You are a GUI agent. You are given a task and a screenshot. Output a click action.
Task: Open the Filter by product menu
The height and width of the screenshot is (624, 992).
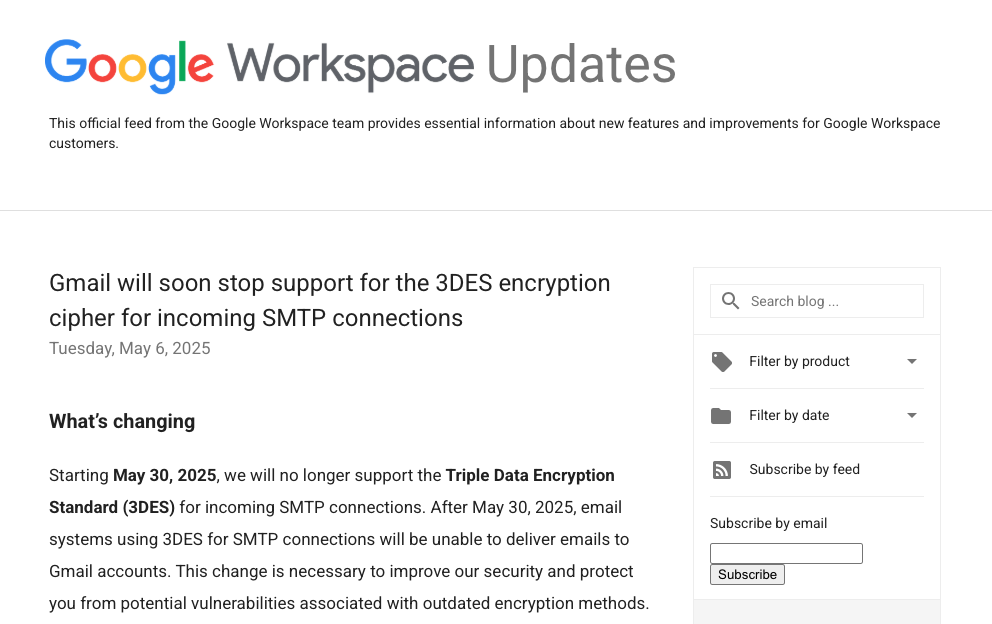[800, 361]
